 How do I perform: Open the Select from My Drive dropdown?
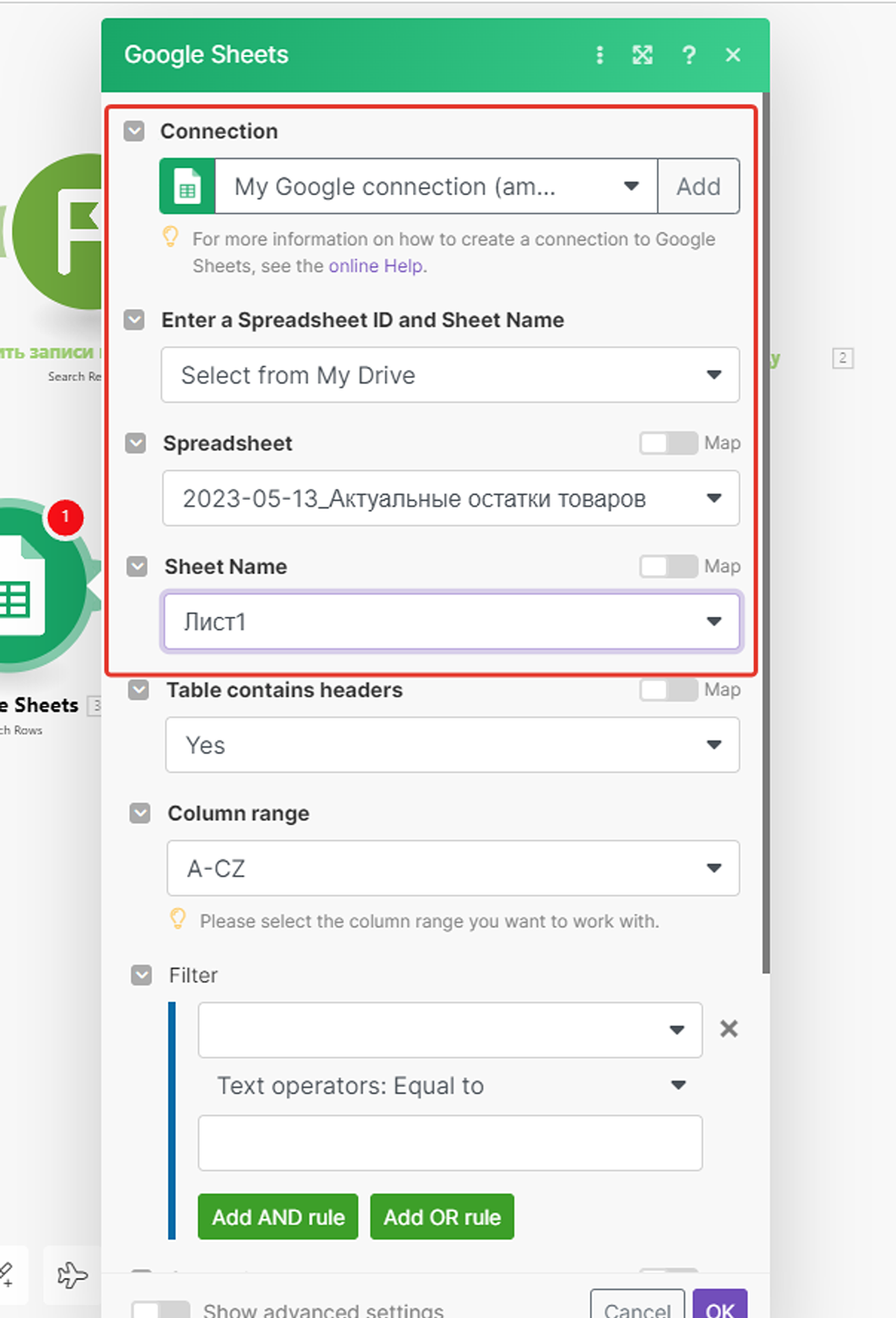(x=450, y=375)
